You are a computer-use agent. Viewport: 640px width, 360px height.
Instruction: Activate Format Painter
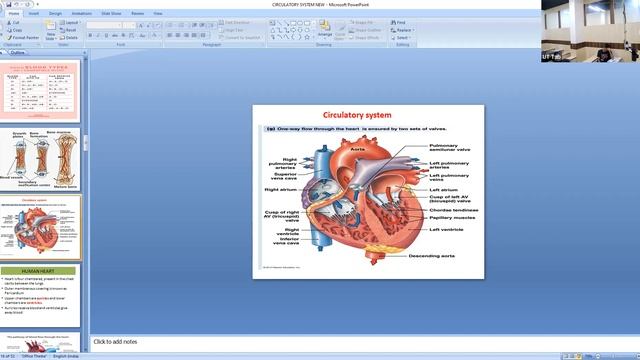[x=23, y=38]
